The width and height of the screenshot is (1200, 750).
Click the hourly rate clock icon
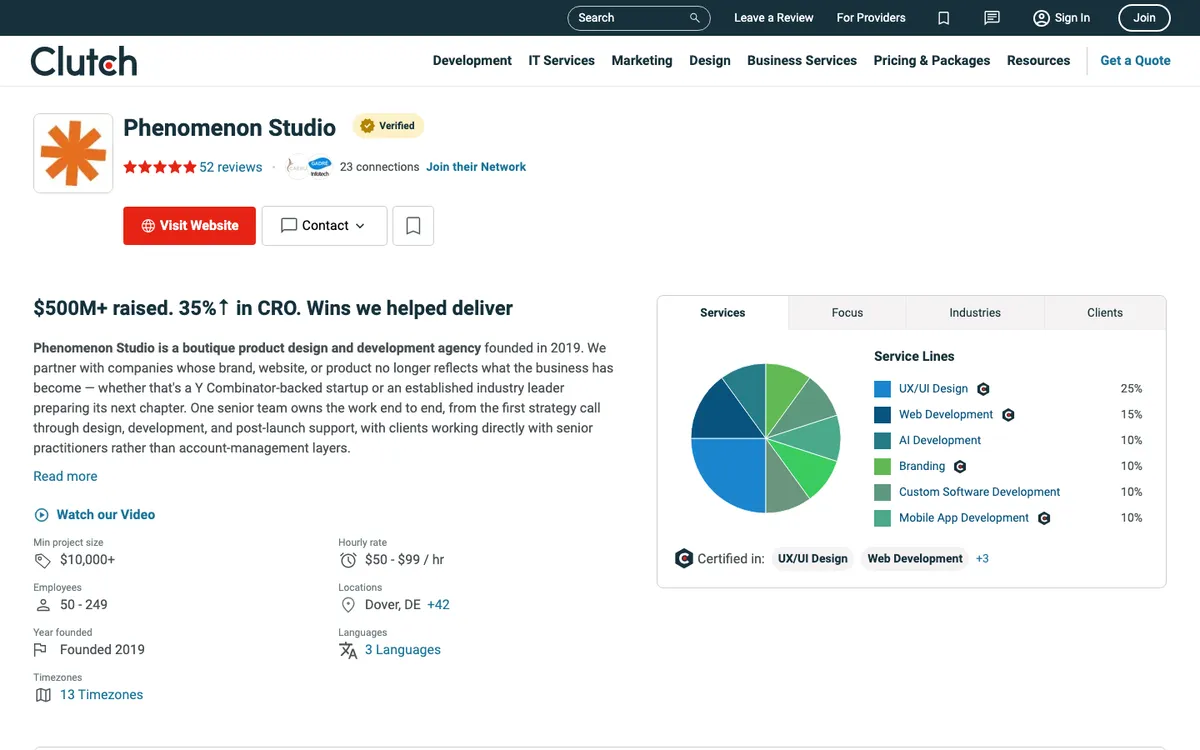tap(348, 560)
